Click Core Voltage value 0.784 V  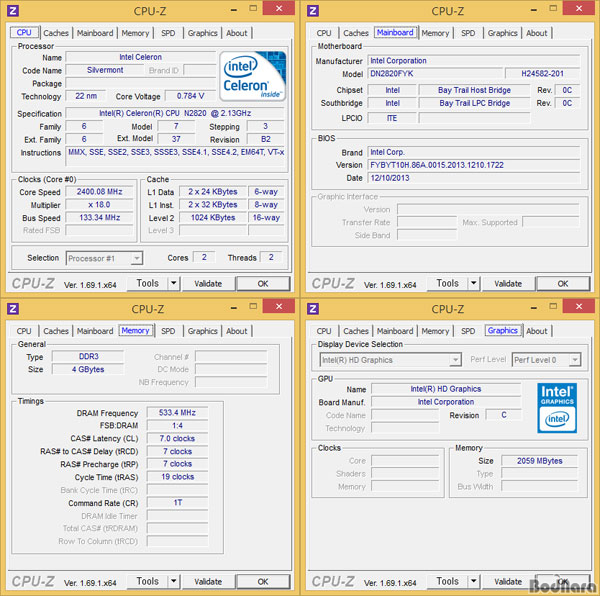[x=190, y=96]
